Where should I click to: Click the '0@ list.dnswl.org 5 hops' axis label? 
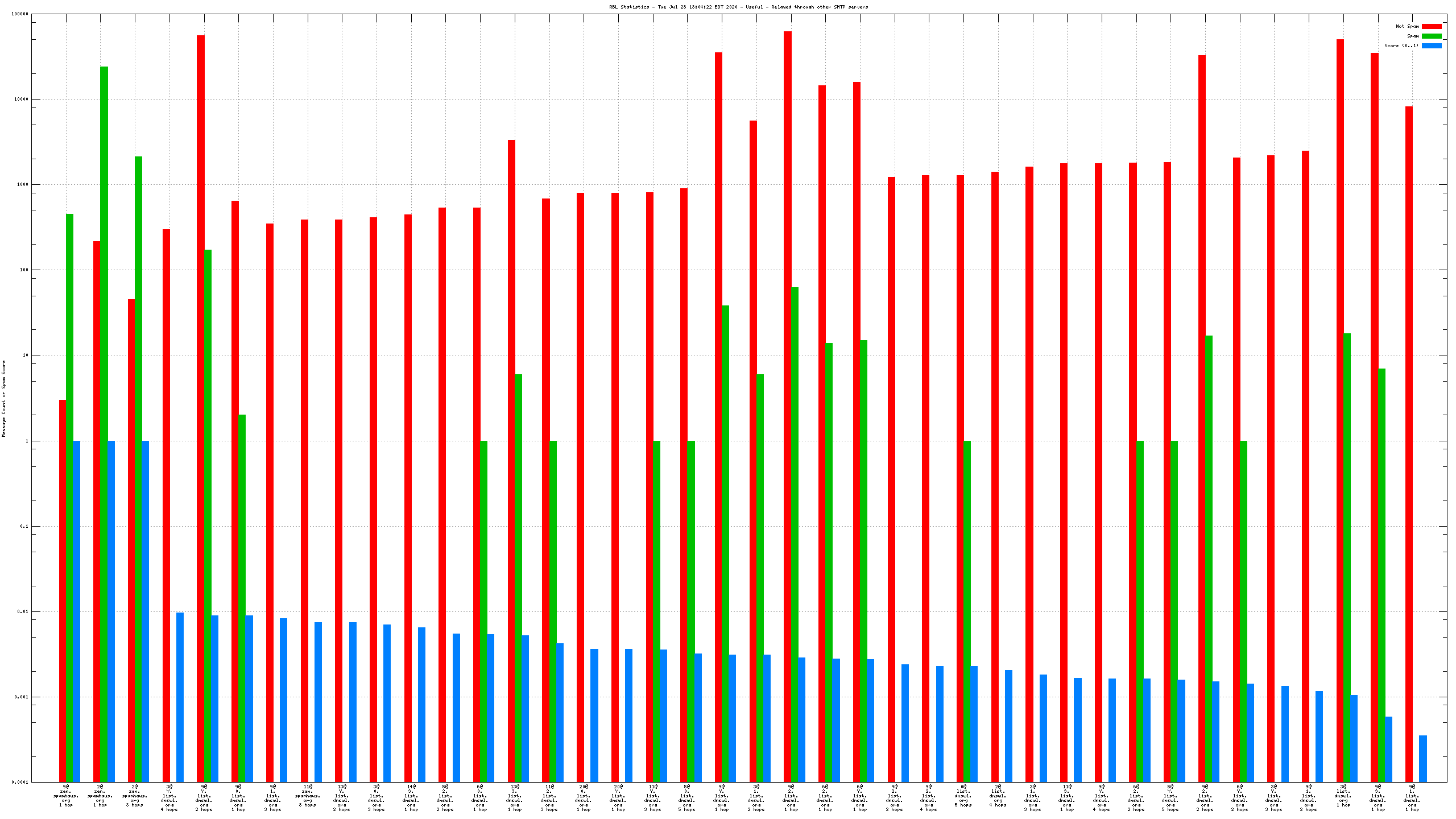coord(963,796)
